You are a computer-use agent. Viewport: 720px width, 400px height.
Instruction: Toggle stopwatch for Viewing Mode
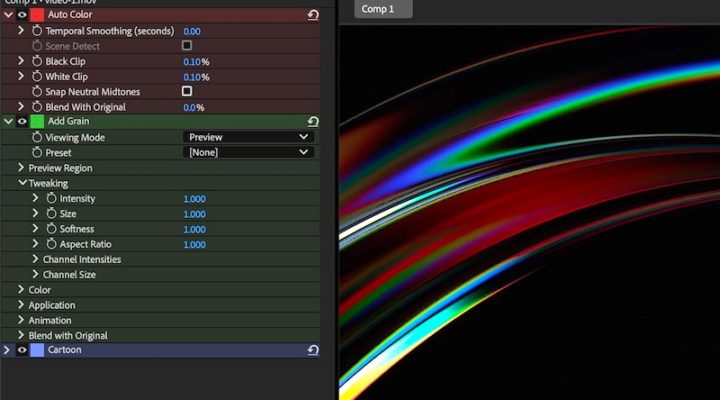tap(37, 137)
